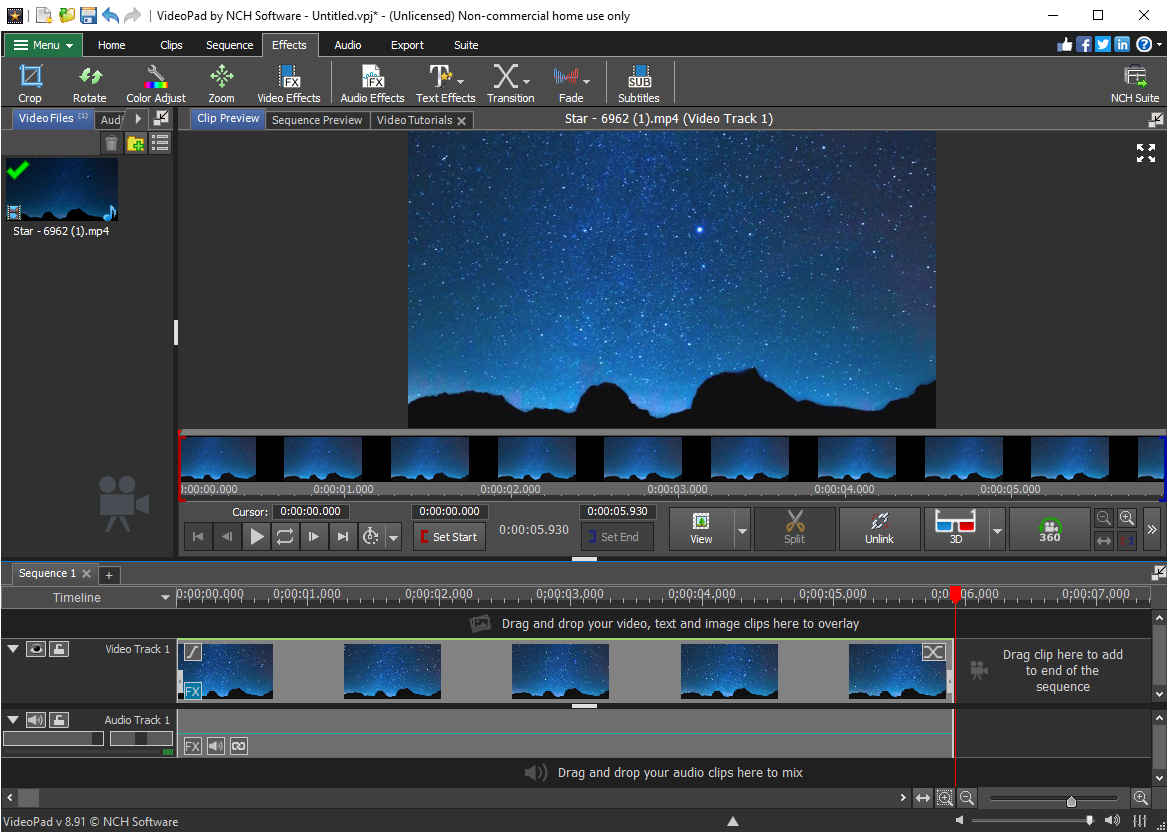
Task: Apply the Zoom effect
Action: (x=221, y=83)
